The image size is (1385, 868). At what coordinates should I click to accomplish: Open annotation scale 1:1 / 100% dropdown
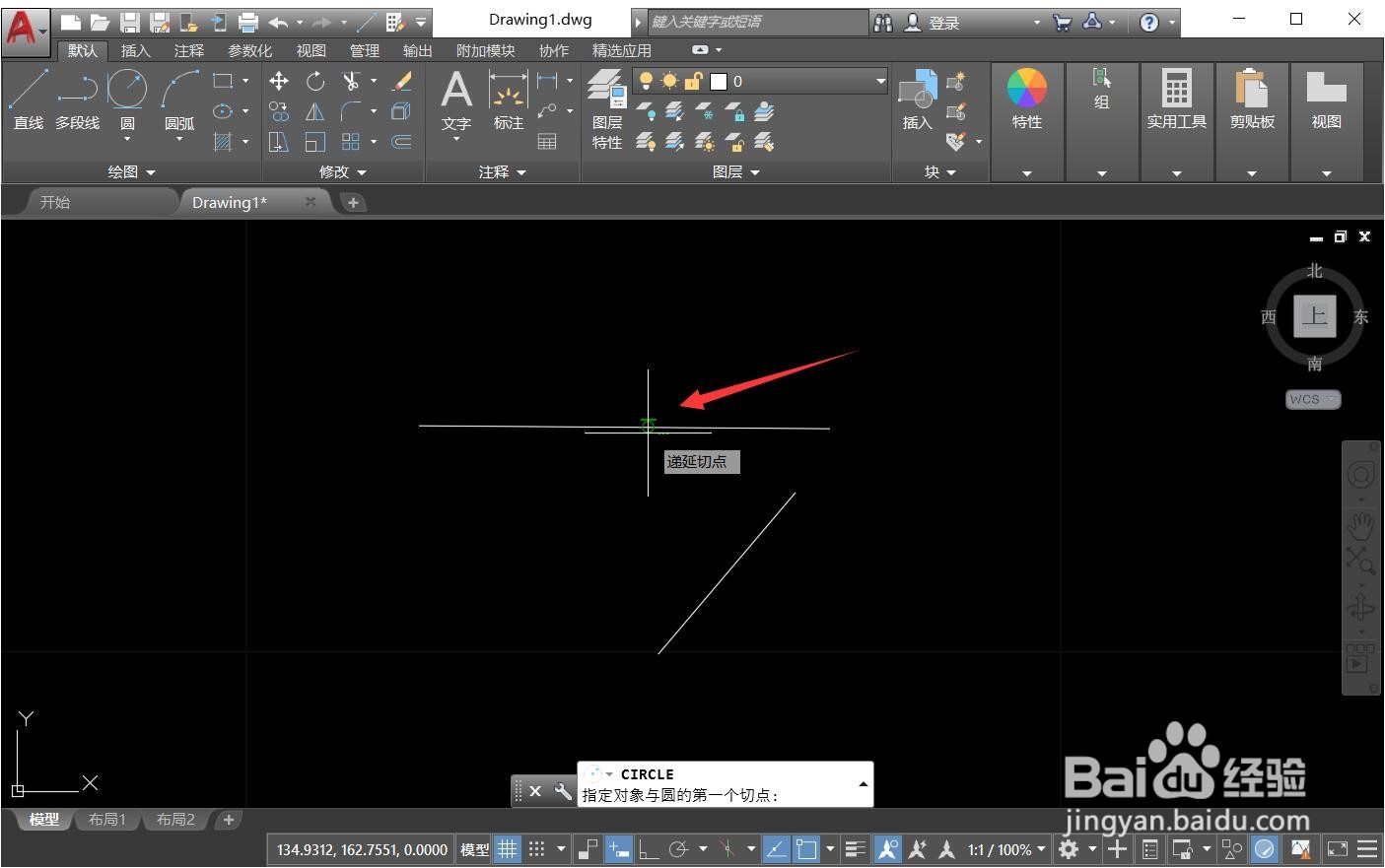[x=1006, y=849]
